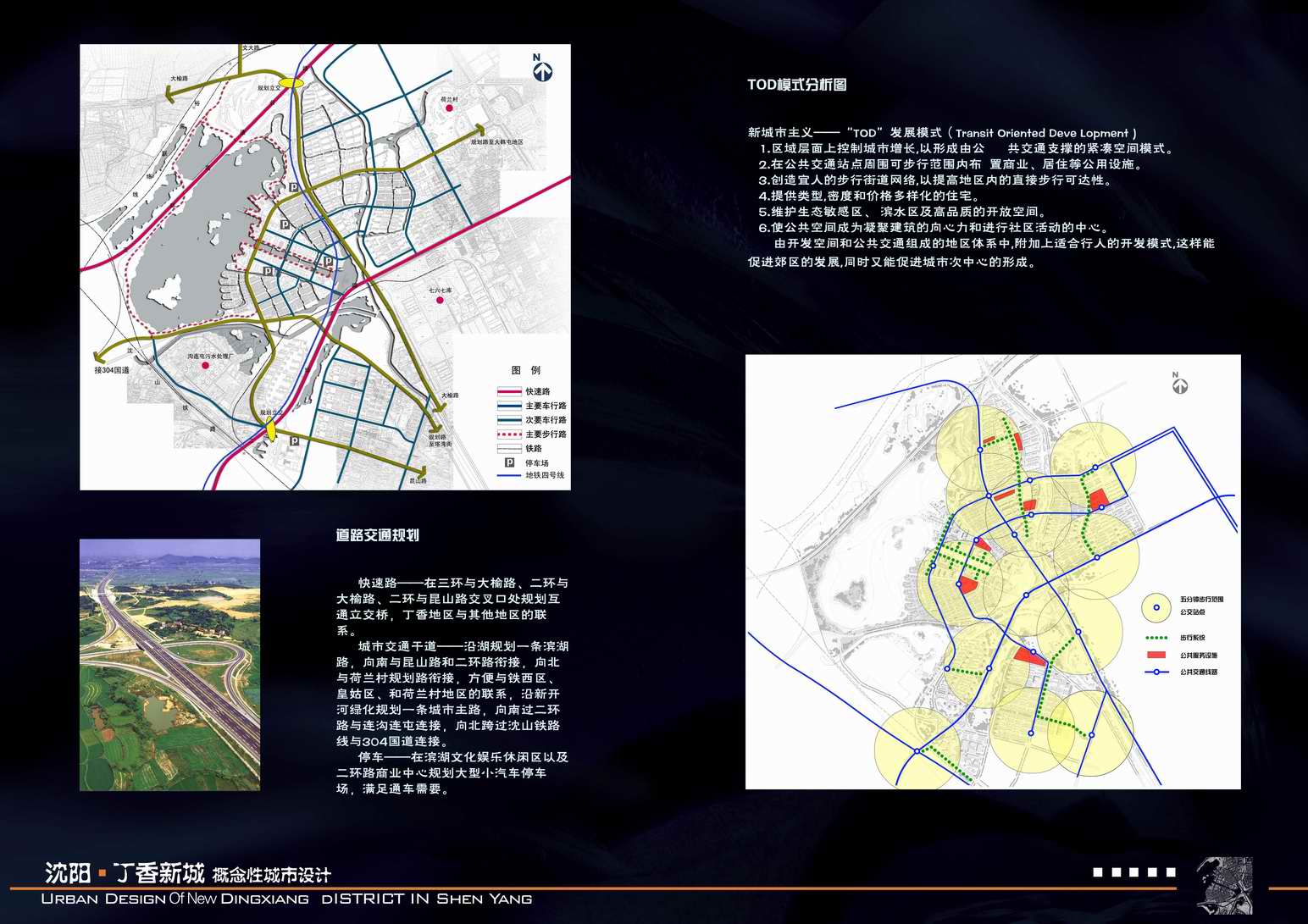Click TOD point 6 about 公共空间

click(x=934, y=227)
